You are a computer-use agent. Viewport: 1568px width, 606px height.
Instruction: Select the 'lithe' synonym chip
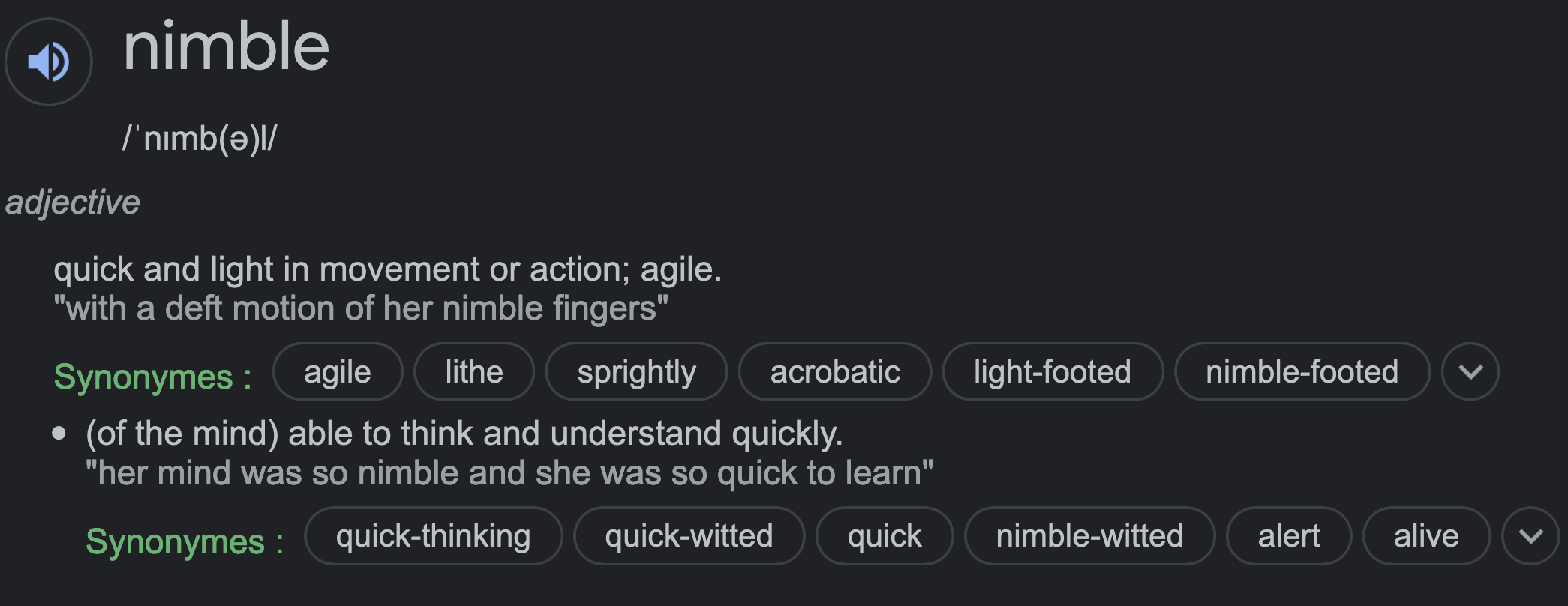coord(474,371)
